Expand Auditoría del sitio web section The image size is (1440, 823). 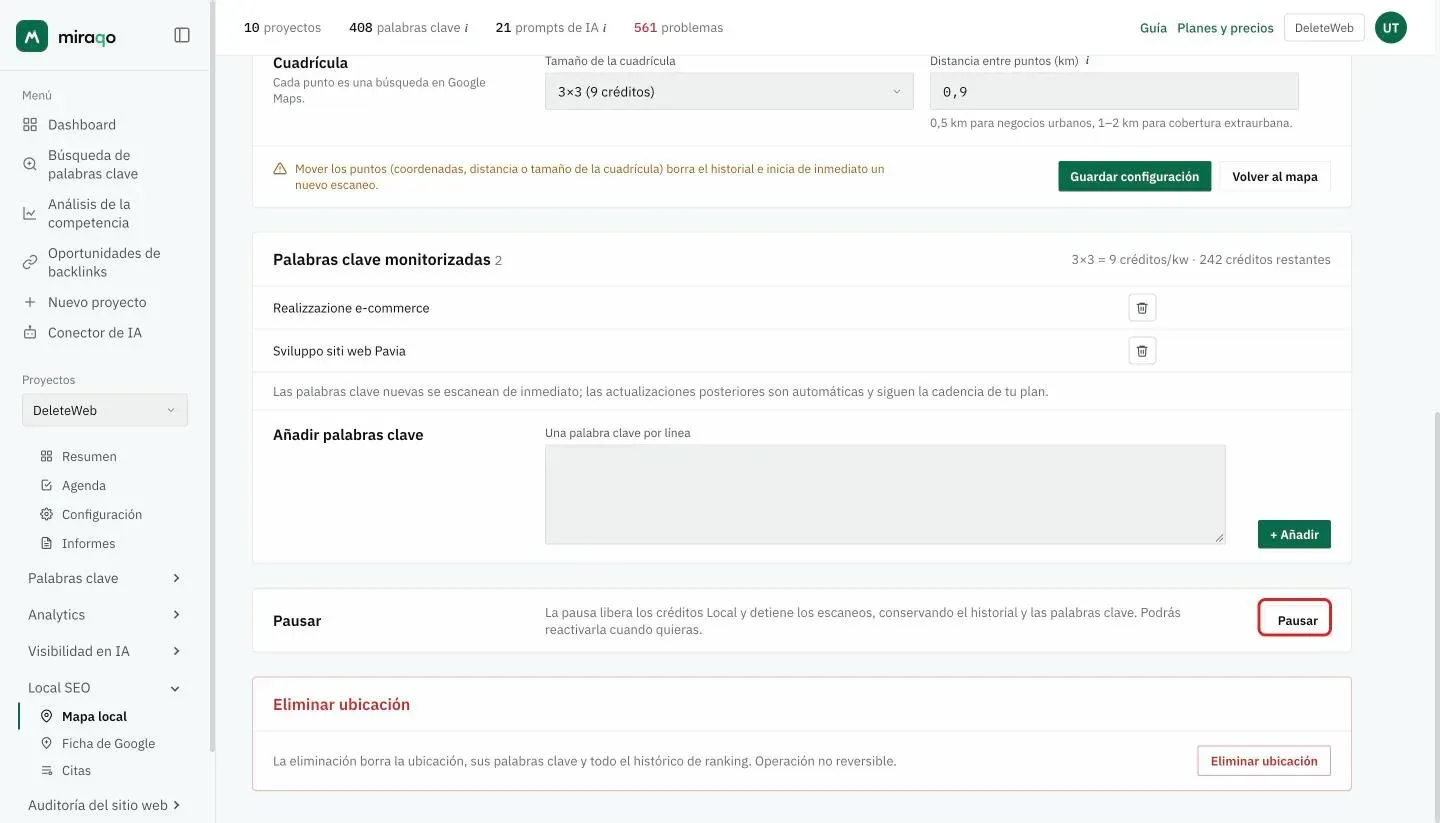point(105,805)
